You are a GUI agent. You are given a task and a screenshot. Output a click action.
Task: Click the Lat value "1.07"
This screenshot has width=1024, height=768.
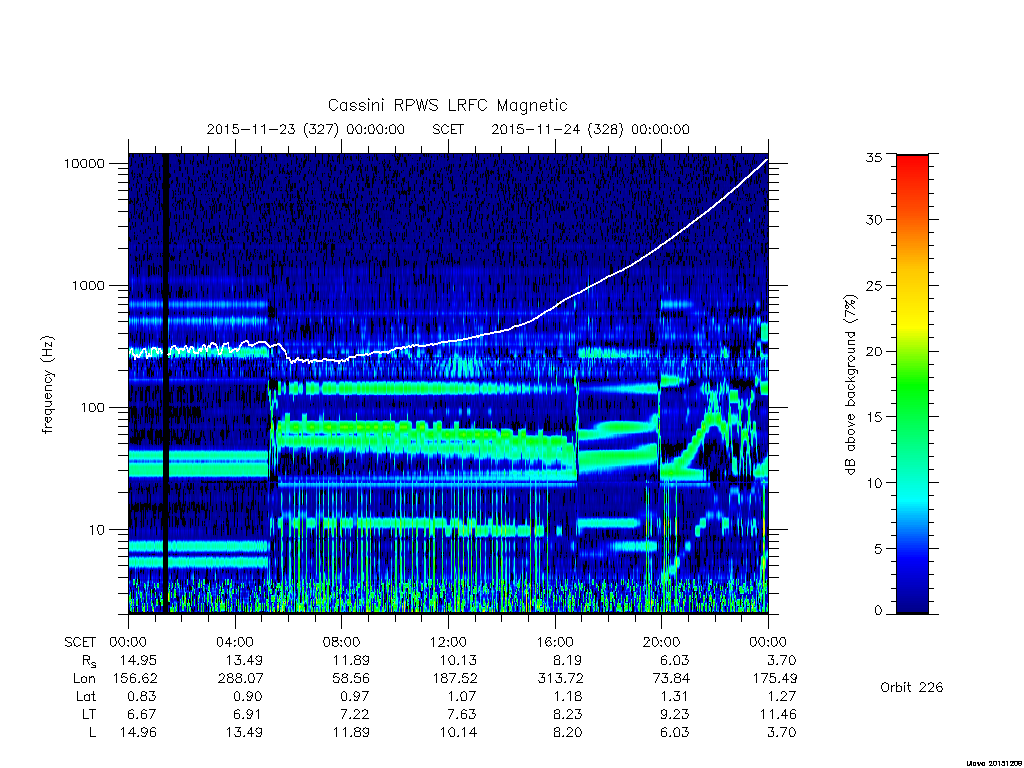pos(462,696)
